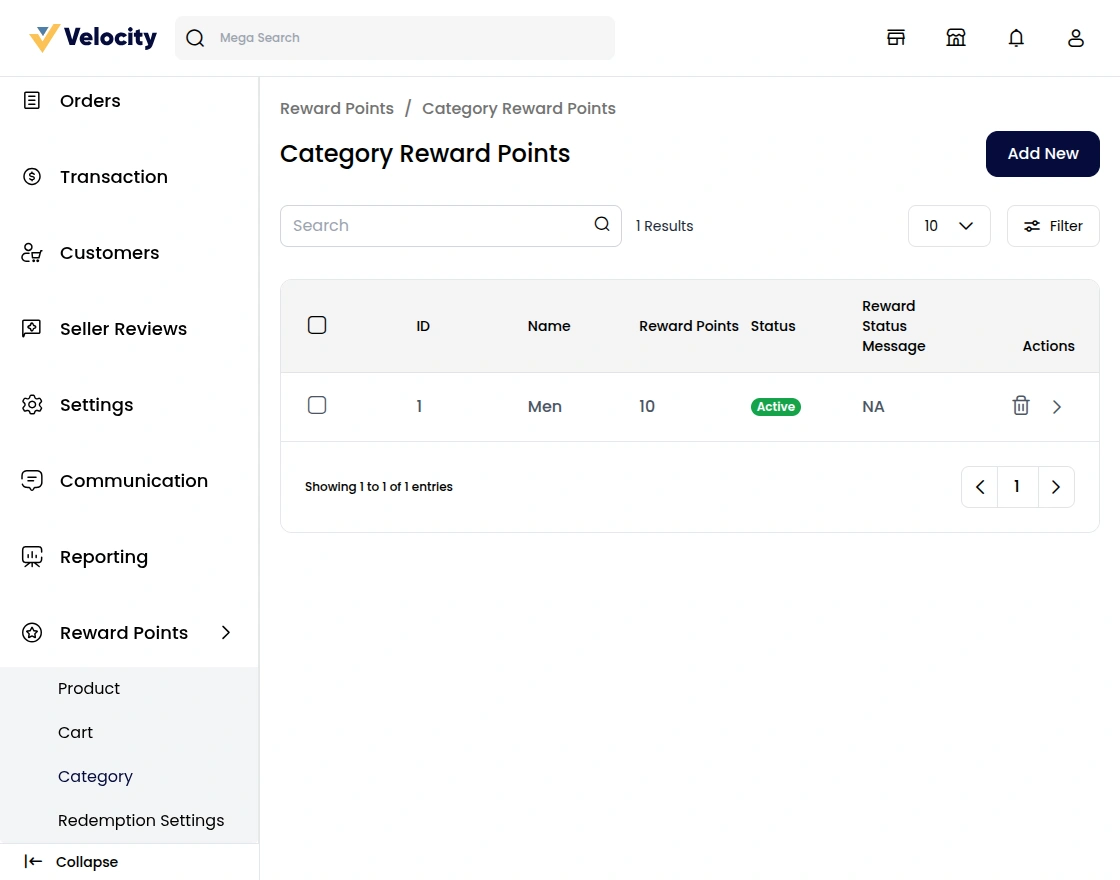Click the 1 Results label

664,226
